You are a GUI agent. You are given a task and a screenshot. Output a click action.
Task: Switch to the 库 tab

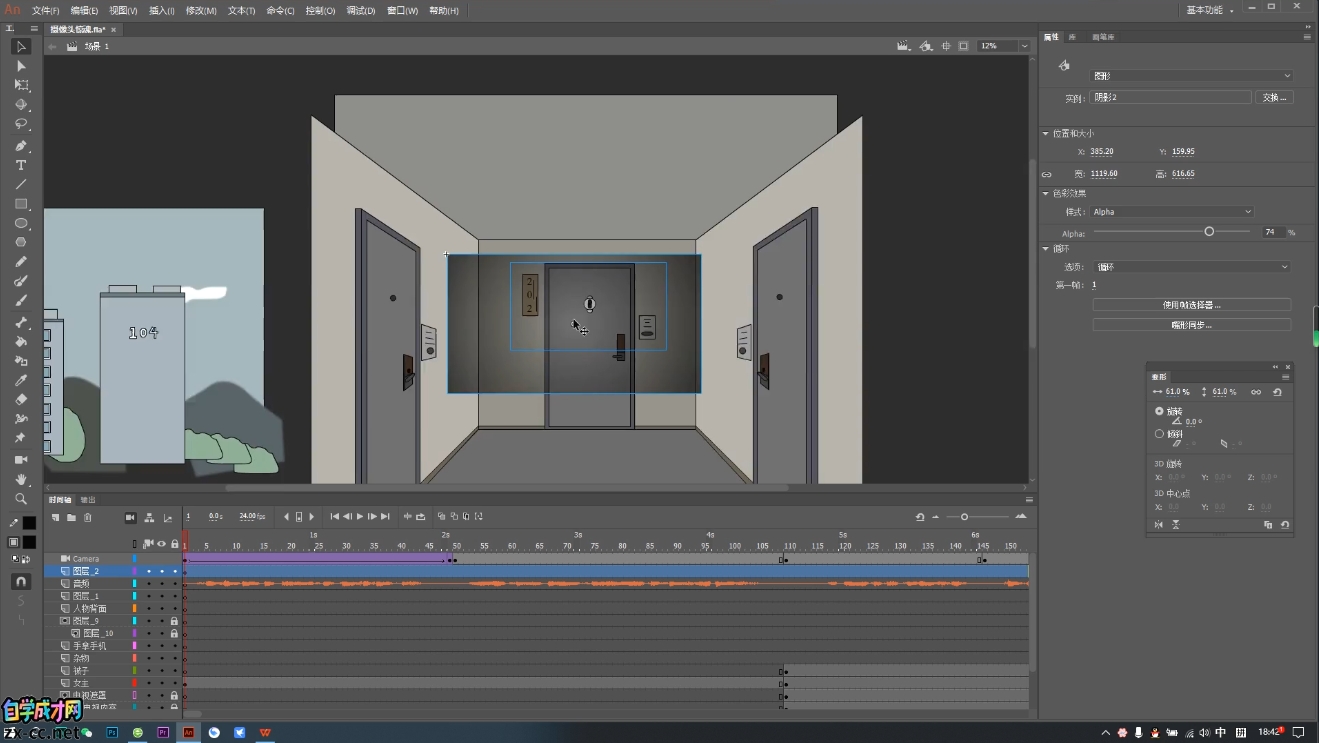(x=1072, y=37)
